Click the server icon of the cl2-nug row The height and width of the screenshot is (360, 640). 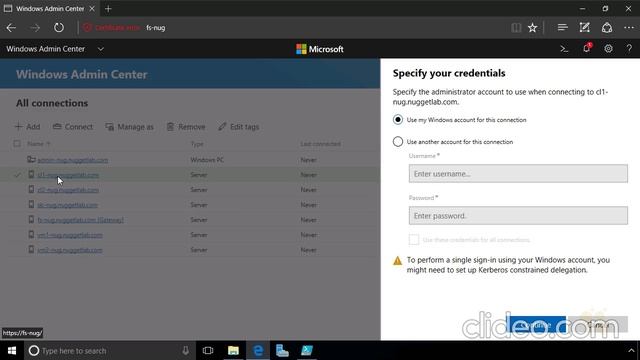click(x=31, y=189)
